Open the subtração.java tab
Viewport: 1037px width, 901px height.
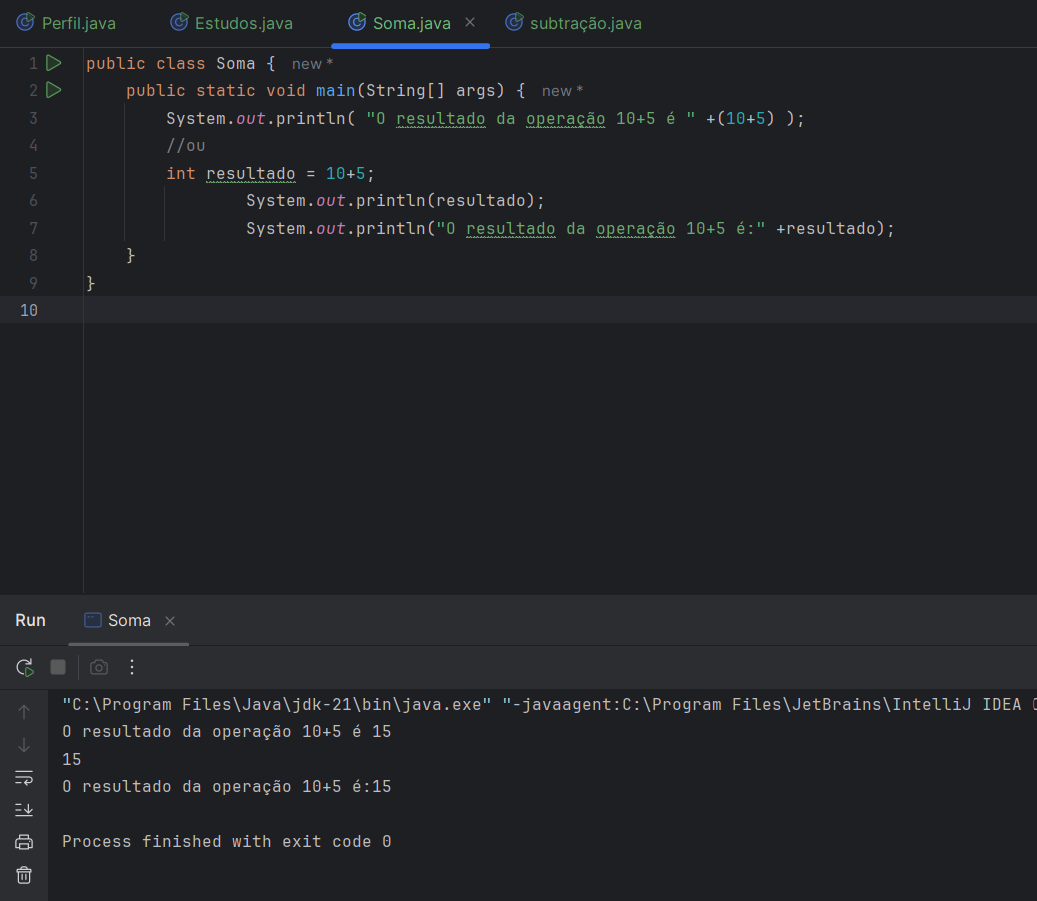click(x=573, y=23)
